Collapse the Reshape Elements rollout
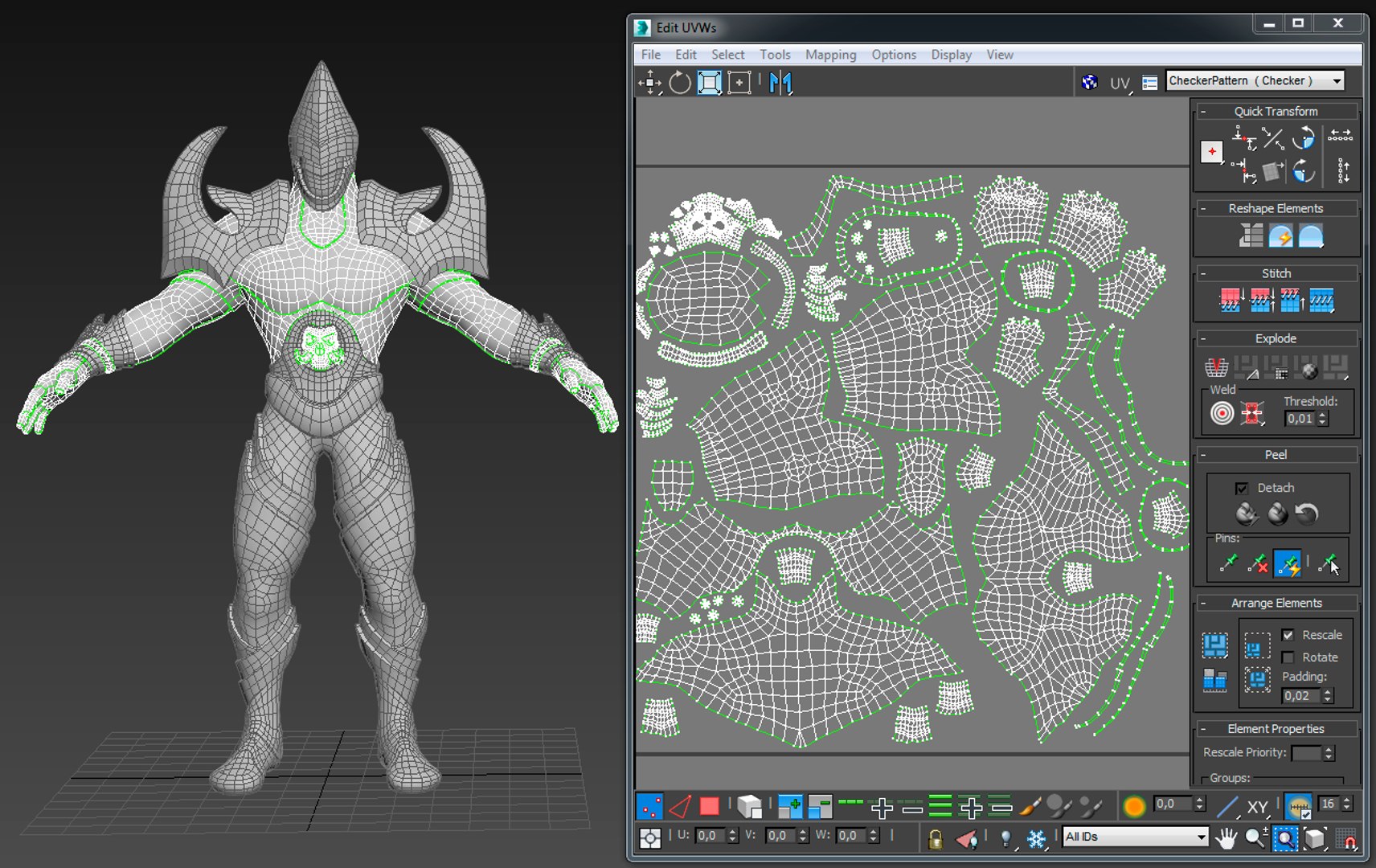Screen dimensions: 1376x868 coord(1203,208)
